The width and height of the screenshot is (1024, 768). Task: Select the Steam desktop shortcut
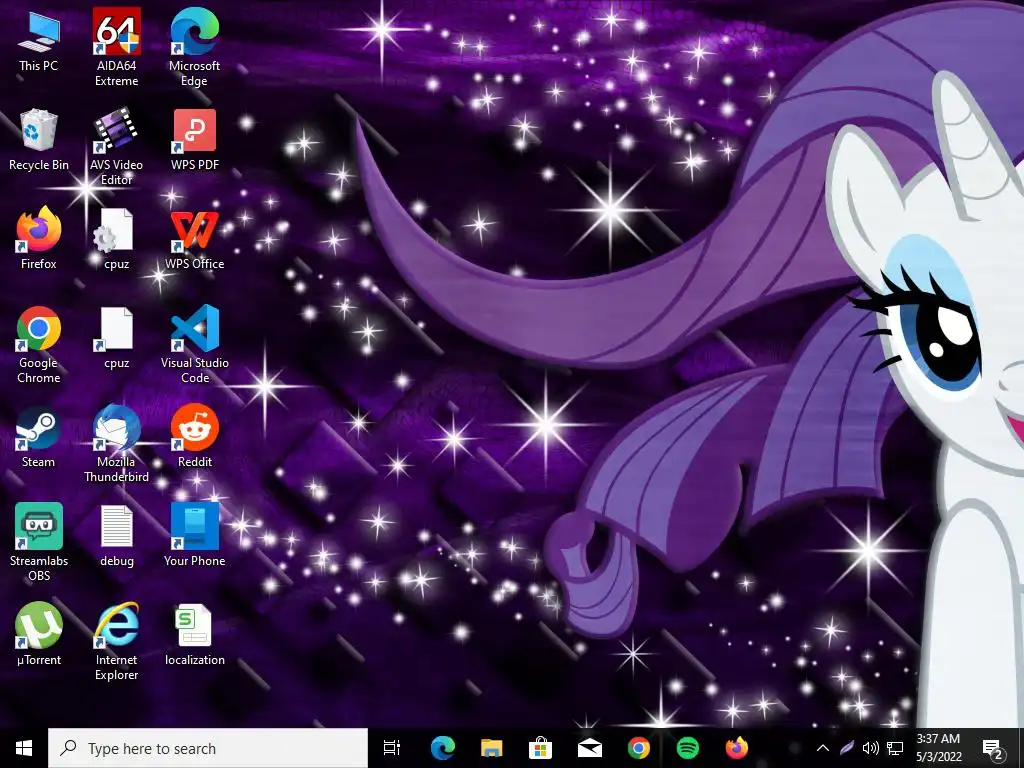39,437
